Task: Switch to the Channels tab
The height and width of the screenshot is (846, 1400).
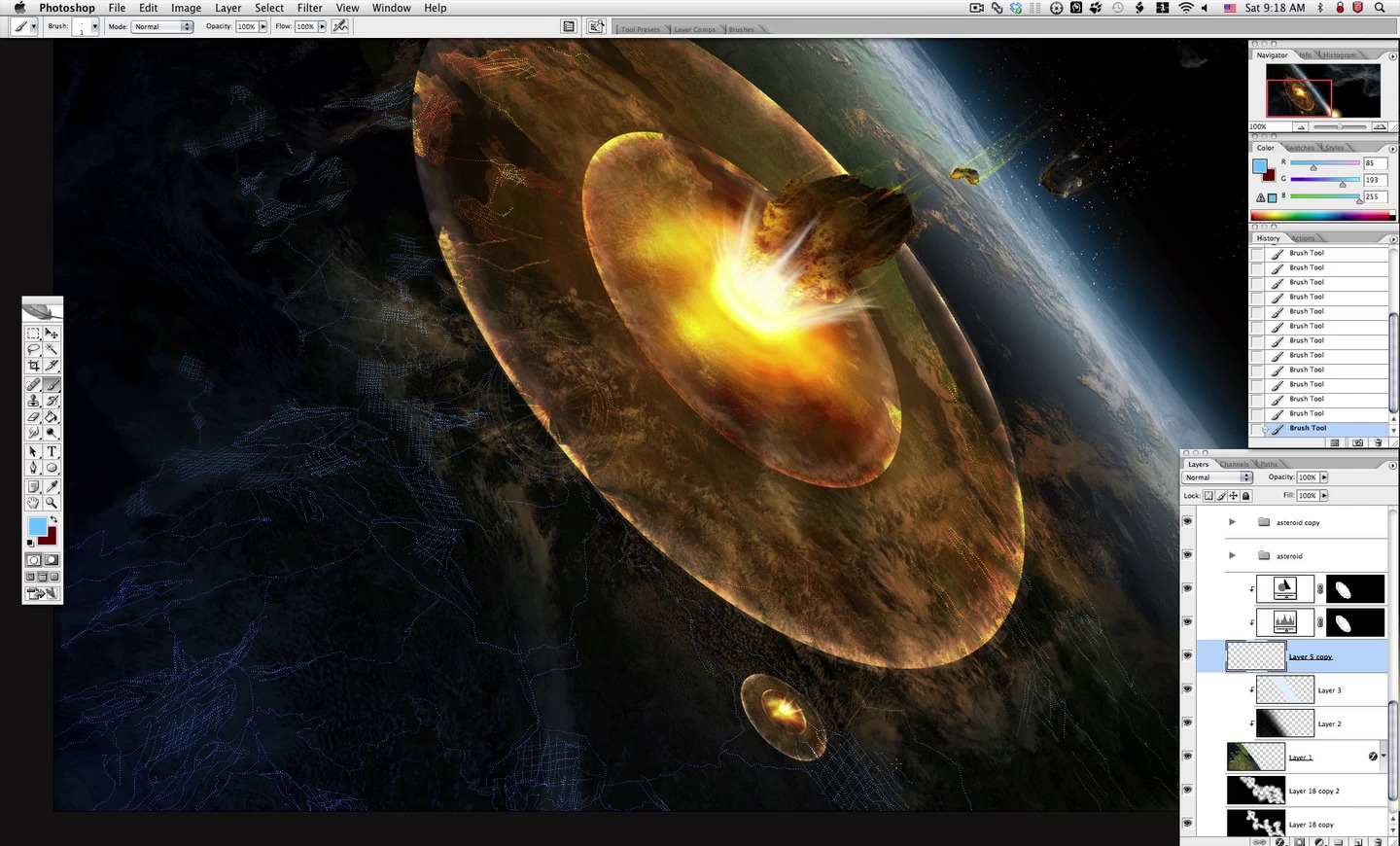Action: coord(1234,464)
